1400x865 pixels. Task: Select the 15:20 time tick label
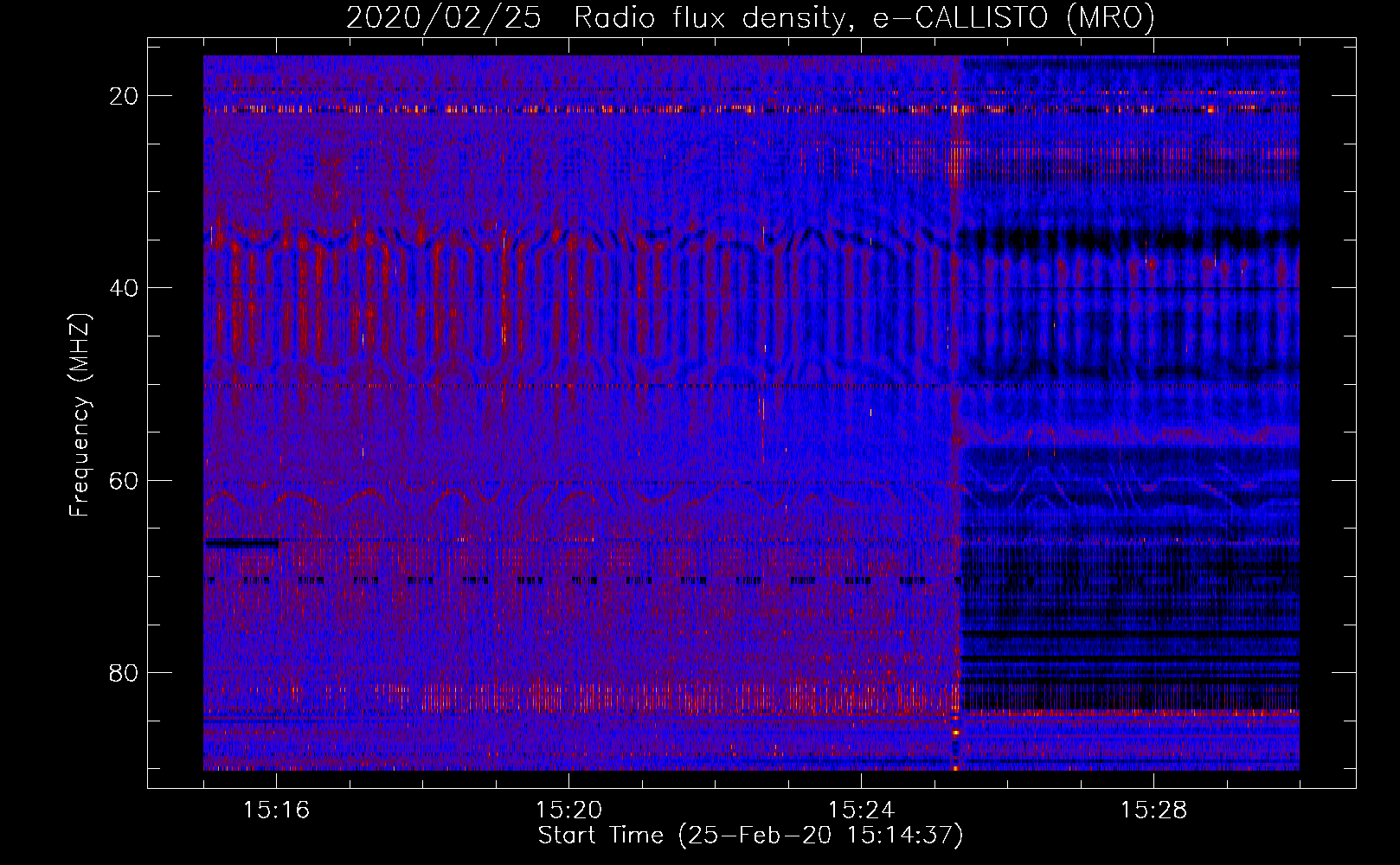(569, 811)
